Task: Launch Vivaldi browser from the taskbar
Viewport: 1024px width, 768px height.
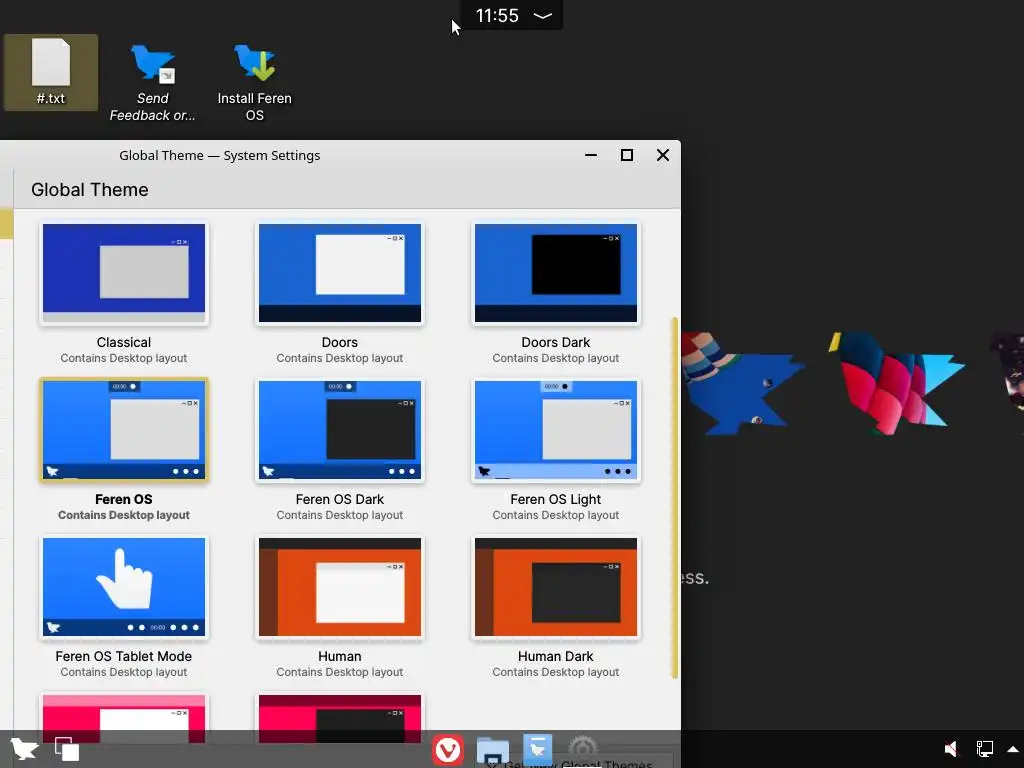Action: point(448,750)
